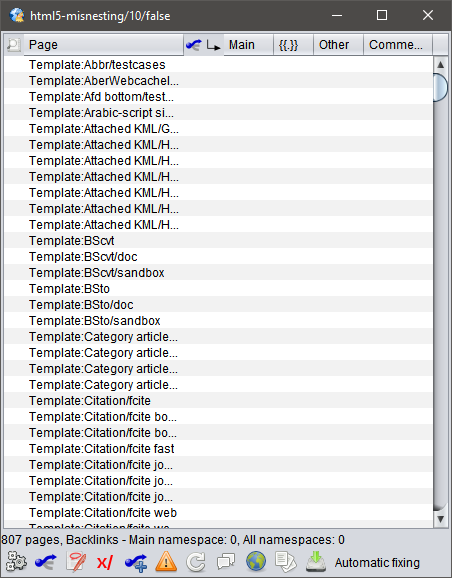Click the scrollbar down arrow
The image size is (452, 578).
[440, 519]
